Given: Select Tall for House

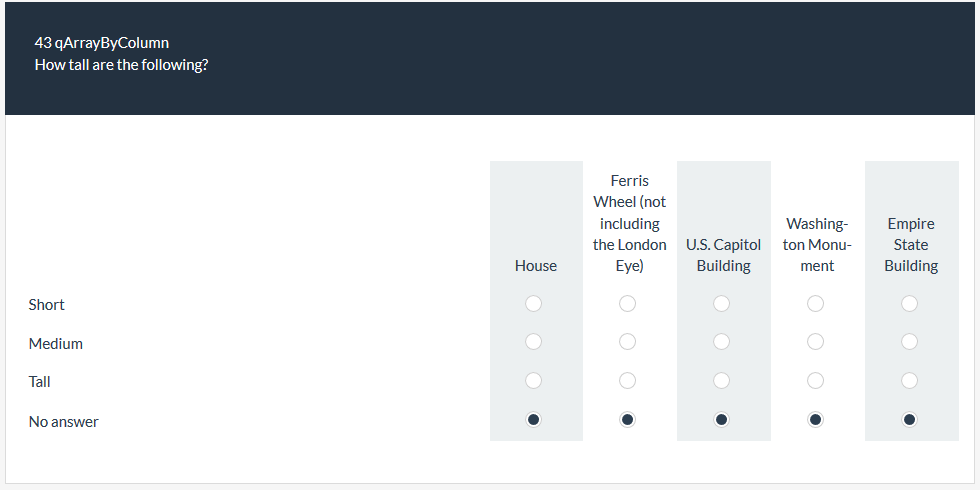Looking at the screenshot, I should (534, 380).
